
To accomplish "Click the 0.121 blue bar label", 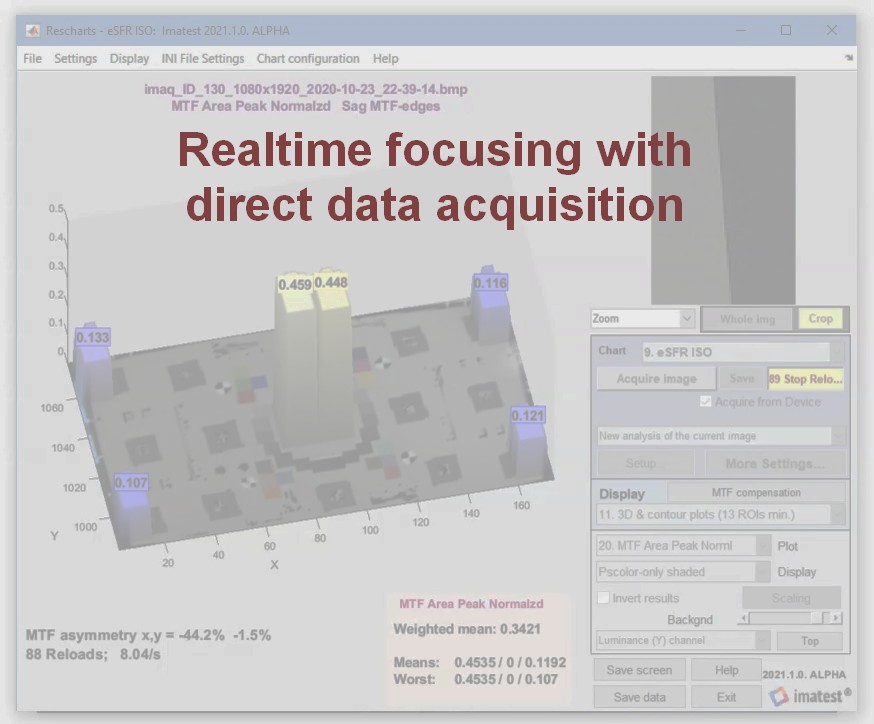I will [x=527, y=415].
